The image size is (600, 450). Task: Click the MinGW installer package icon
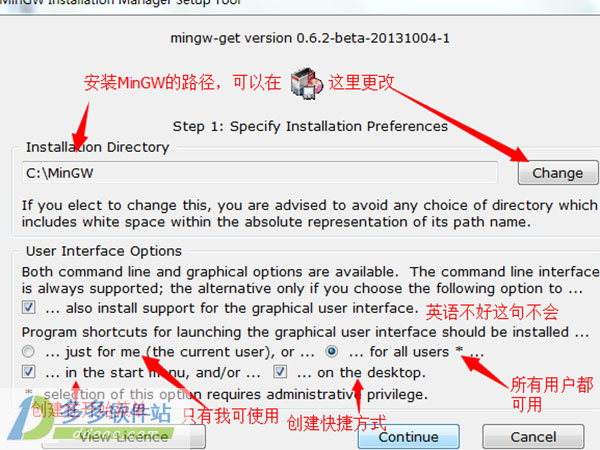pos(307,83)
